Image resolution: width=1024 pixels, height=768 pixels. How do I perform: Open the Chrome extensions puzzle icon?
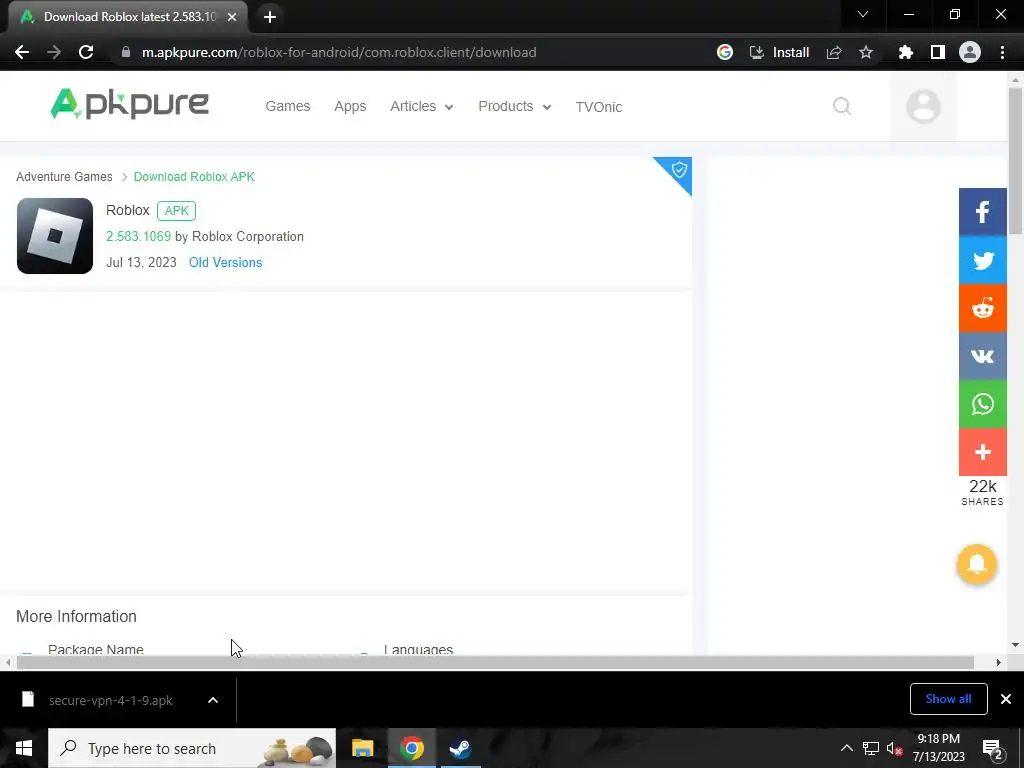905,52
